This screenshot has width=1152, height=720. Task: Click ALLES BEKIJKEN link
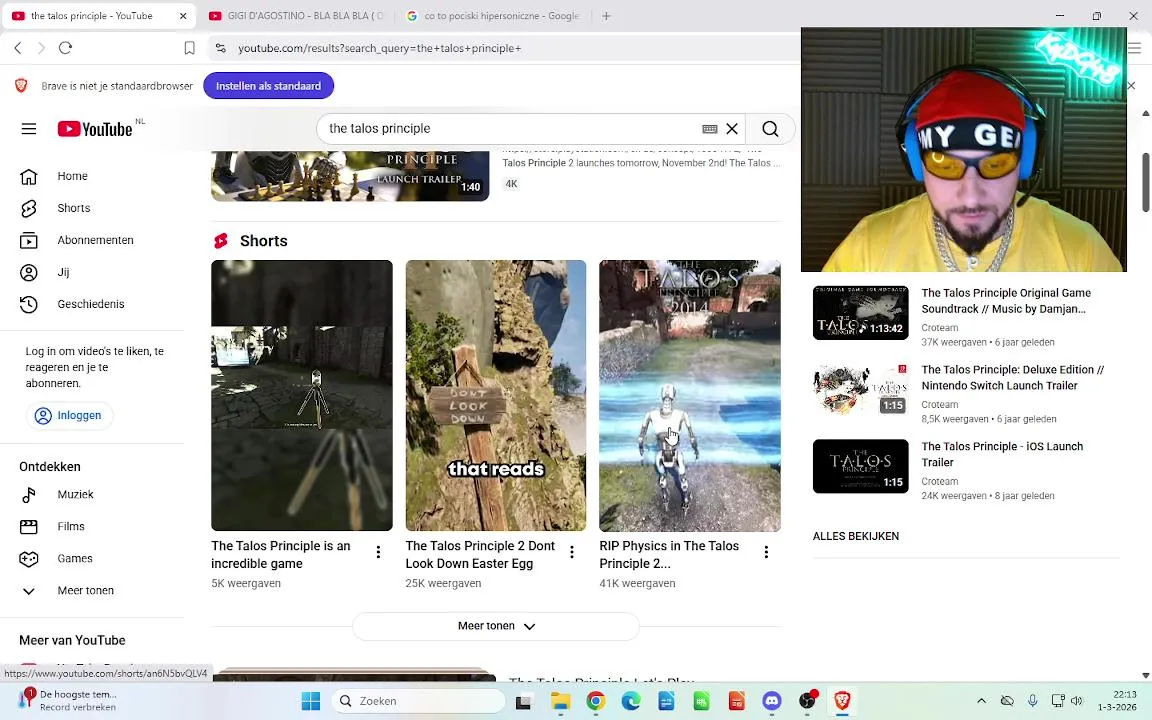pos(856,536)
